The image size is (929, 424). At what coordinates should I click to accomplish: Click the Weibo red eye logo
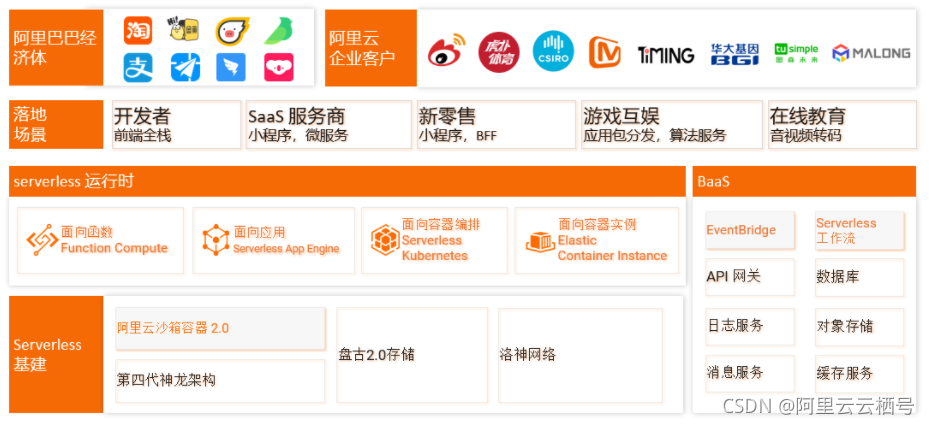446,51
